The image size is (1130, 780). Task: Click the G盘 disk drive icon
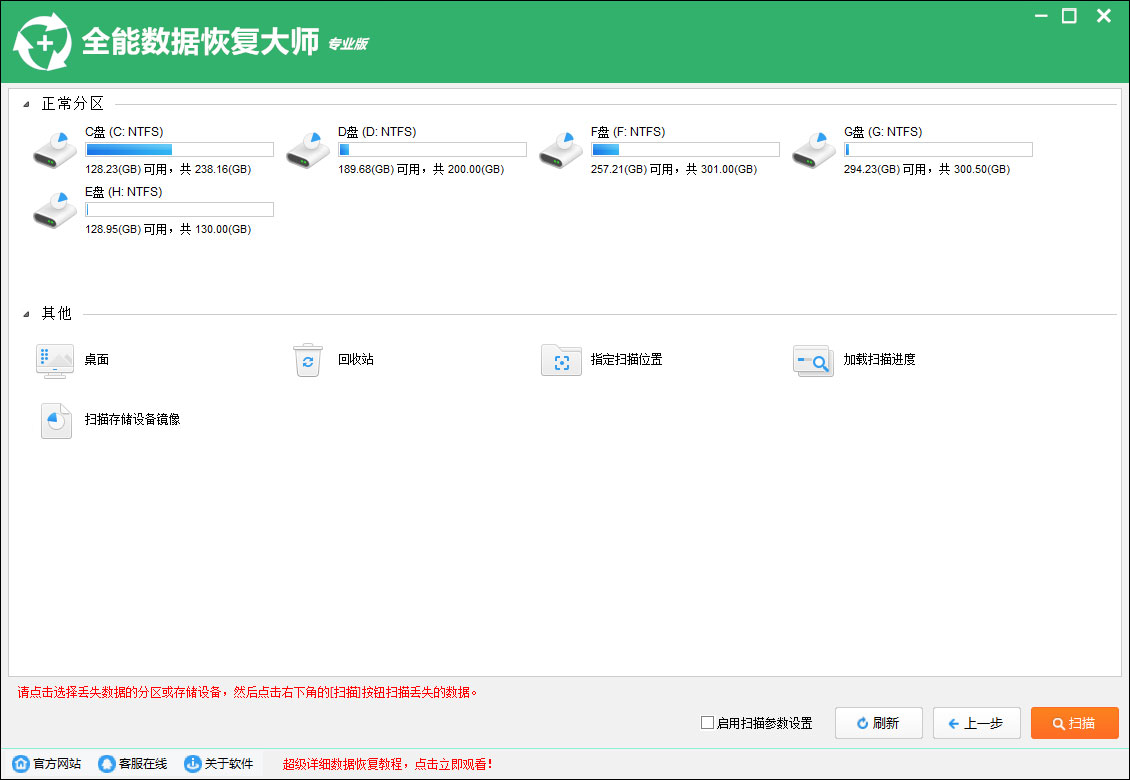[813, 149]
